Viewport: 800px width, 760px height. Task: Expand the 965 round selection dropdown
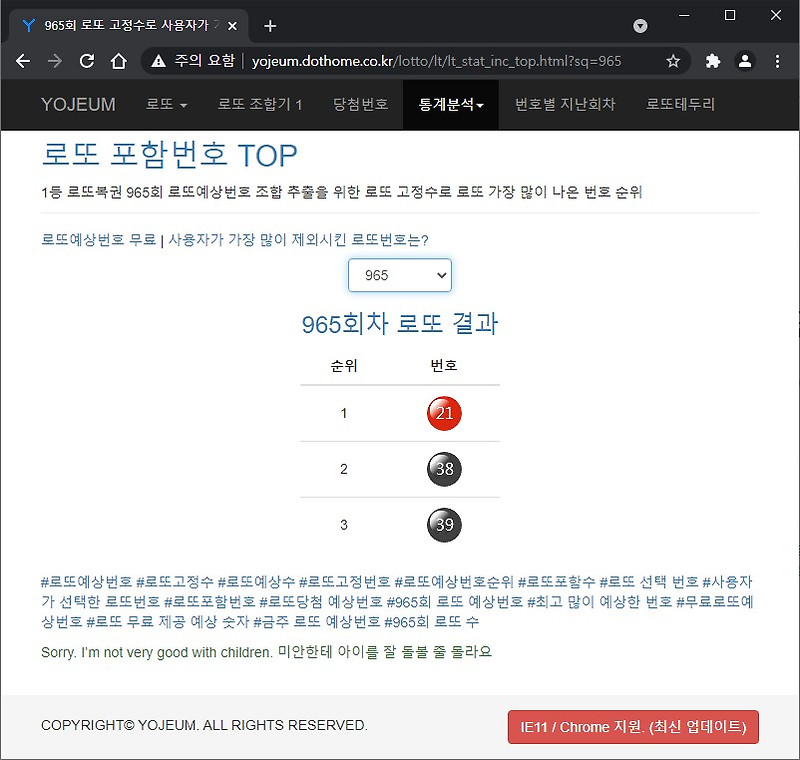point(400,275)
